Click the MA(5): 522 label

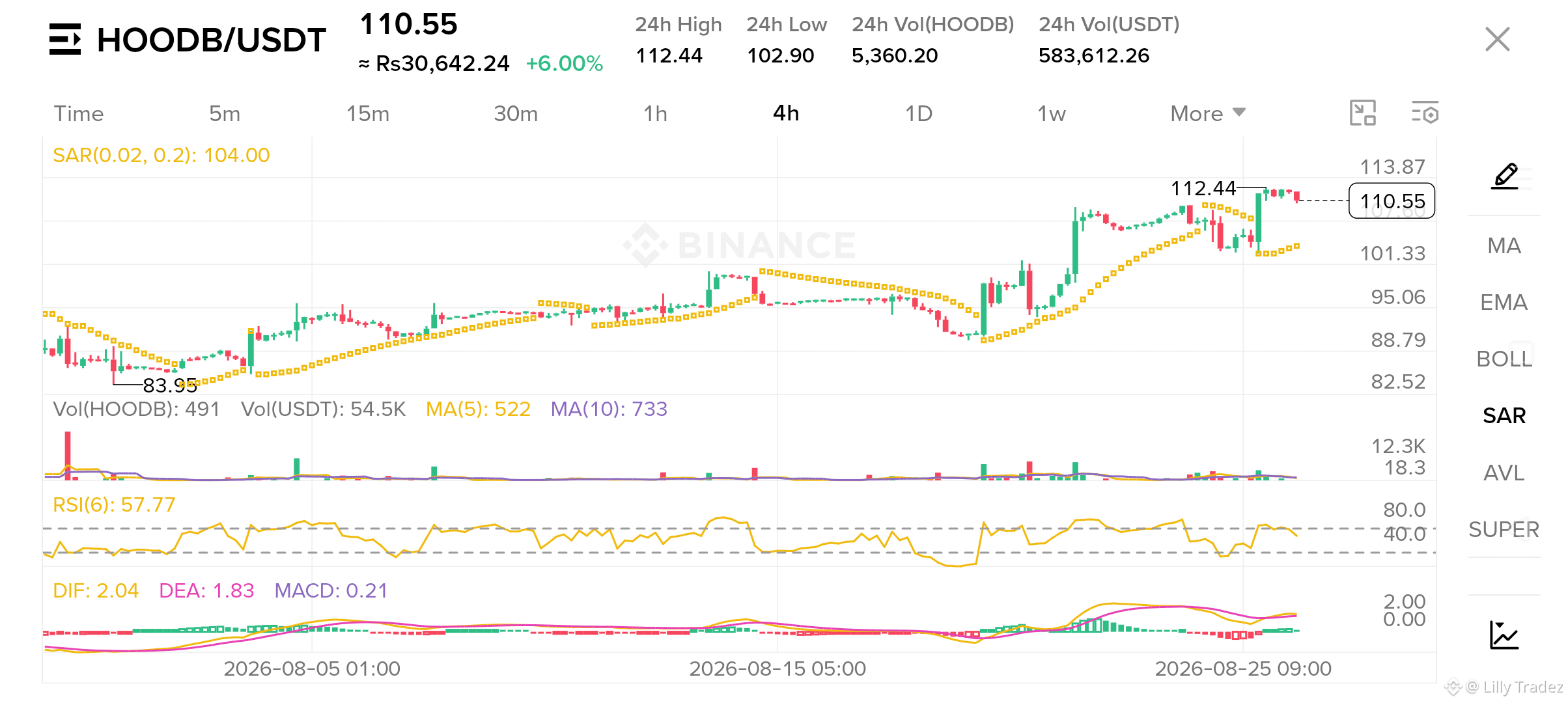tap(478, 409)
